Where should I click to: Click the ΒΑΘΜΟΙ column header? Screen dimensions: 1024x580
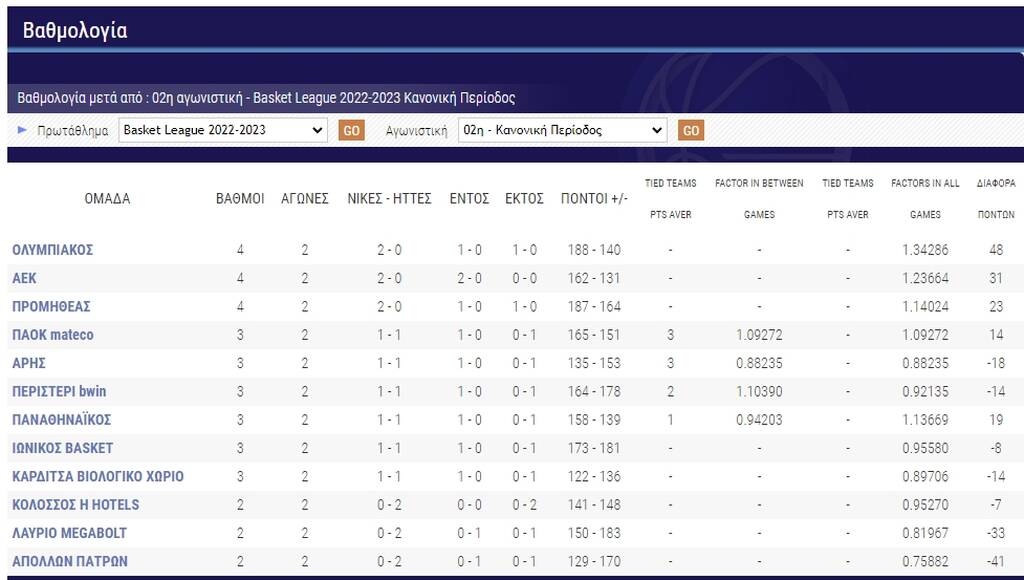point(240,199)
